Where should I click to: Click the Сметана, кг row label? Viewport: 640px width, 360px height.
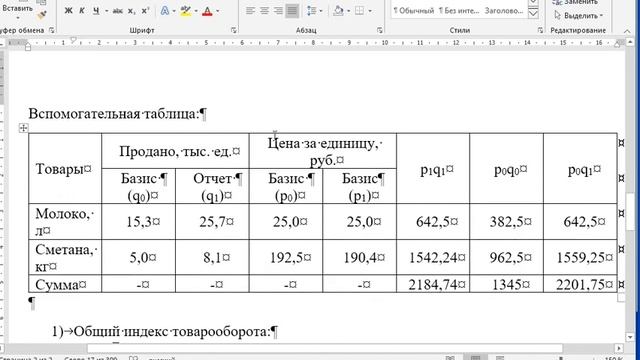click(x=65, y=257)
